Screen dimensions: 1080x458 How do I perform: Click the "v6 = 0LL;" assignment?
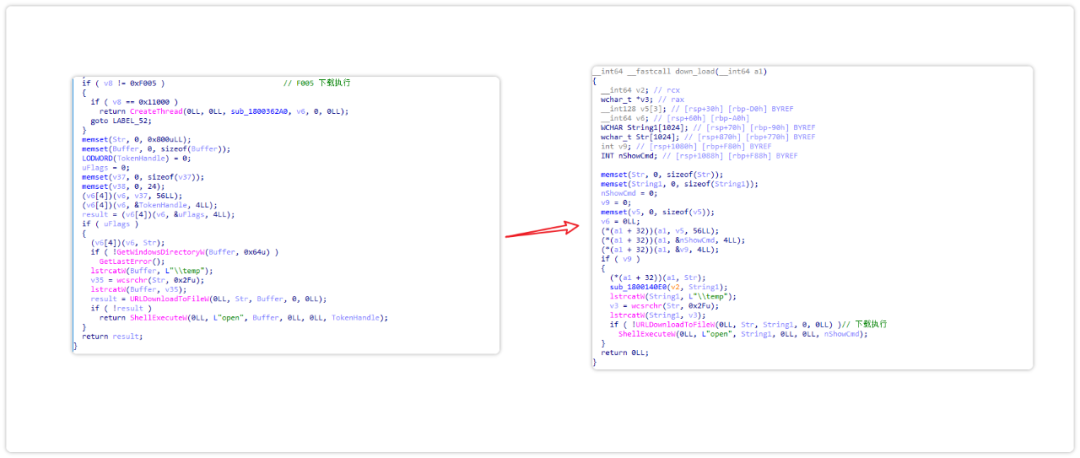click(x=620, y=222)
